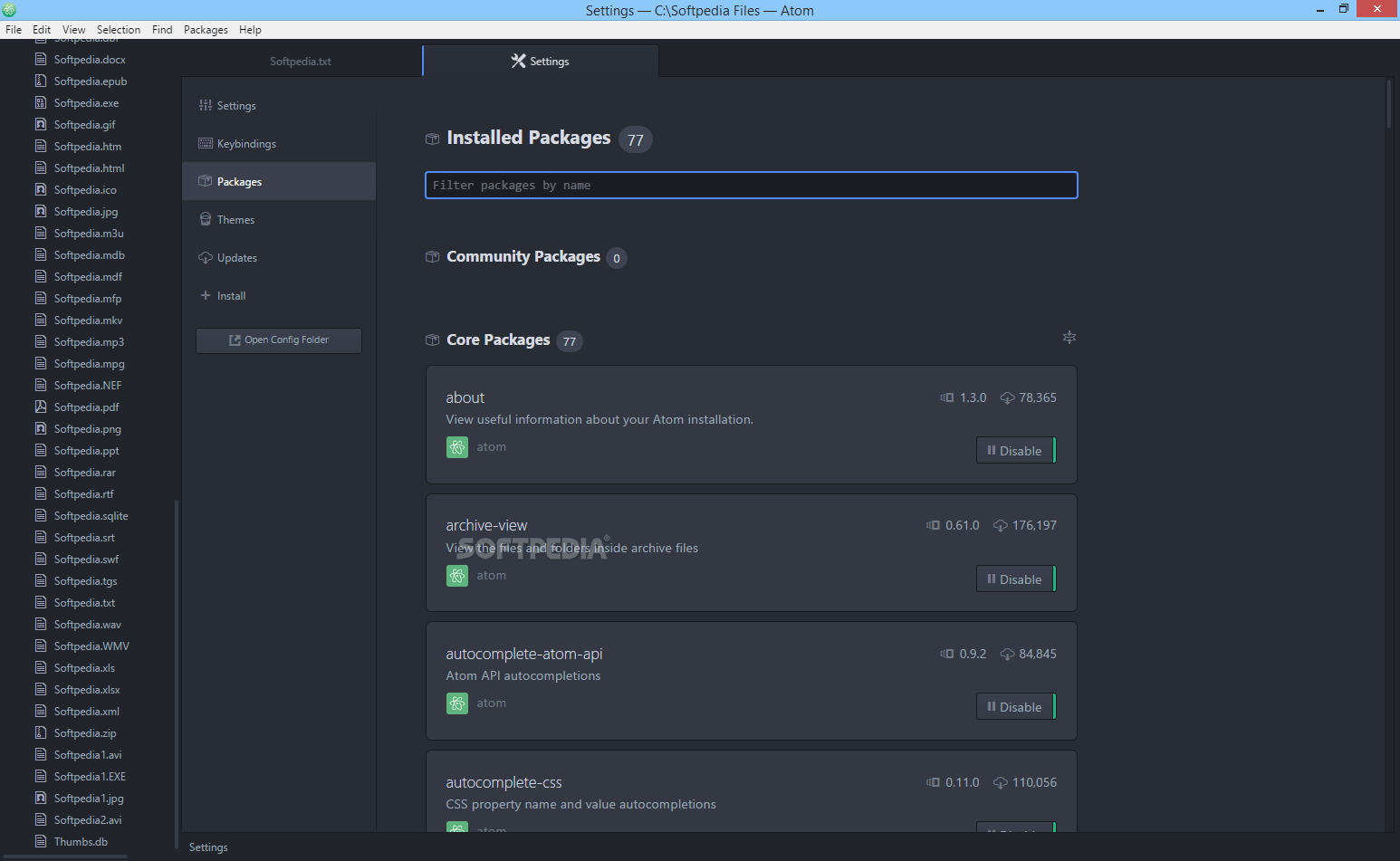Click the atom avatar icon under about package
The height and width of the screenshot is (861, 1400).
(457, 447)
